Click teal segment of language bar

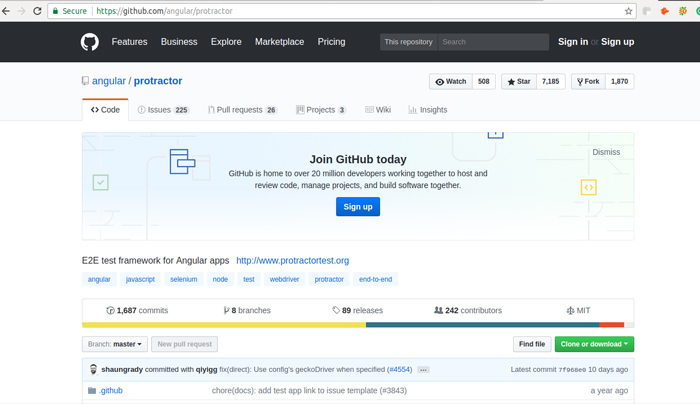(483, 325)
